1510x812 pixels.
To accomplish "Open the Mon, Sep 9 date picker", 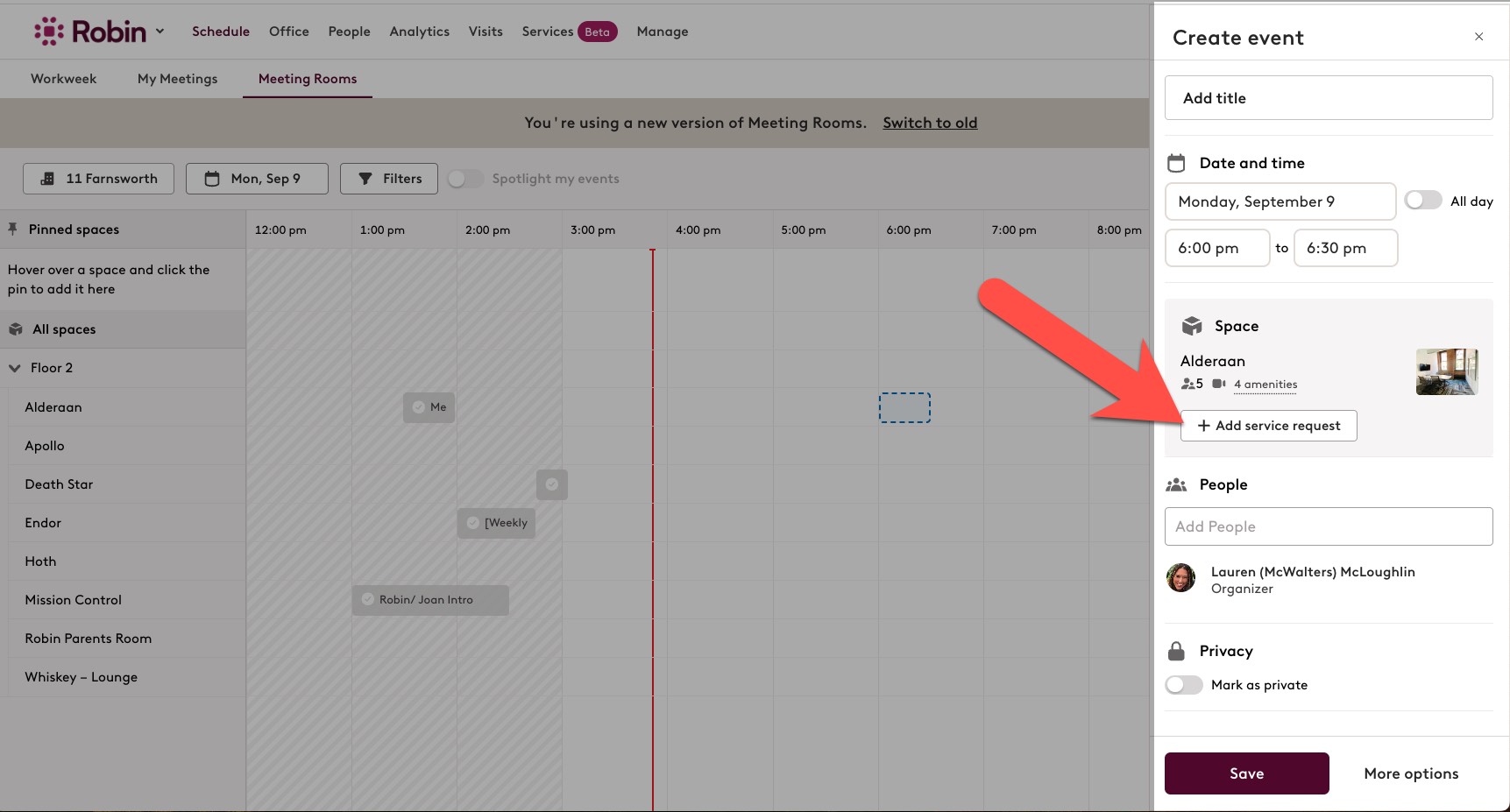I will tap(257, 179).
